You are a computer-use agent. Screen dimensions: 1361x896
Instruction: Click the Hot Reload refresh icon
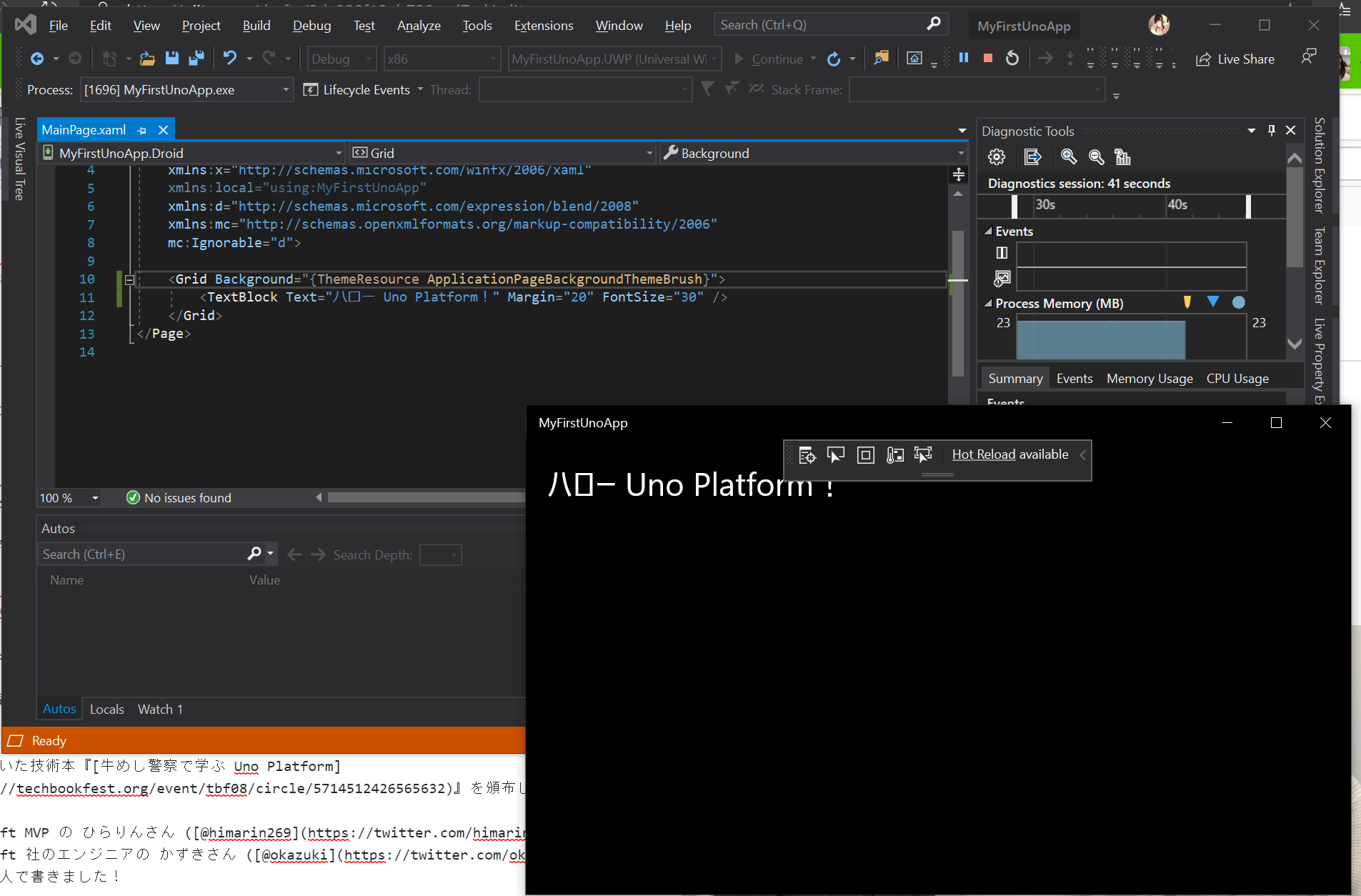point(834,59)
